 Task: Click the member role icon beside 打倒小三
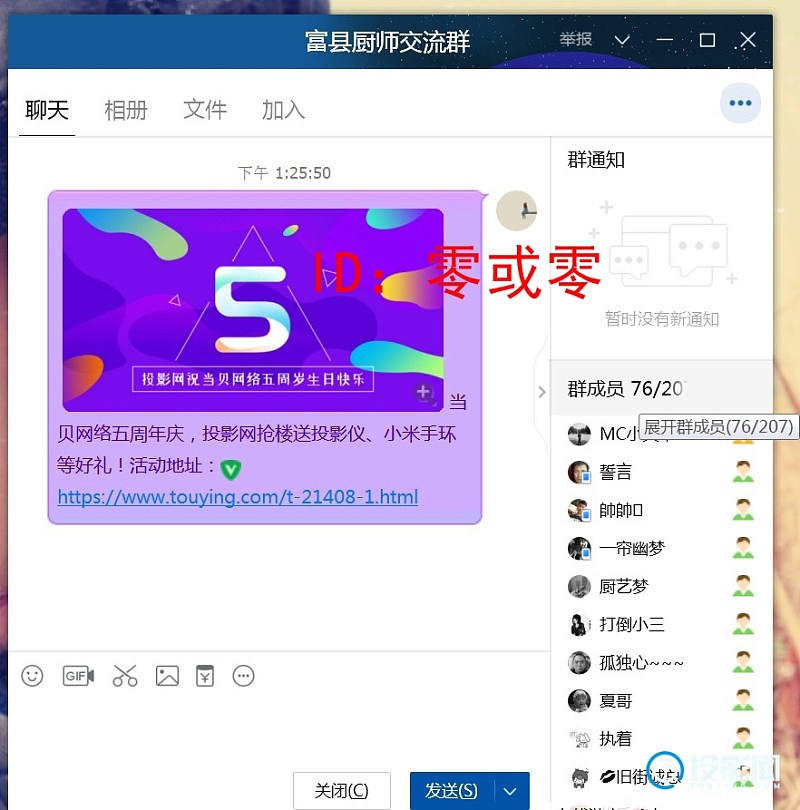pyautogui.click(x=743, y=624)
